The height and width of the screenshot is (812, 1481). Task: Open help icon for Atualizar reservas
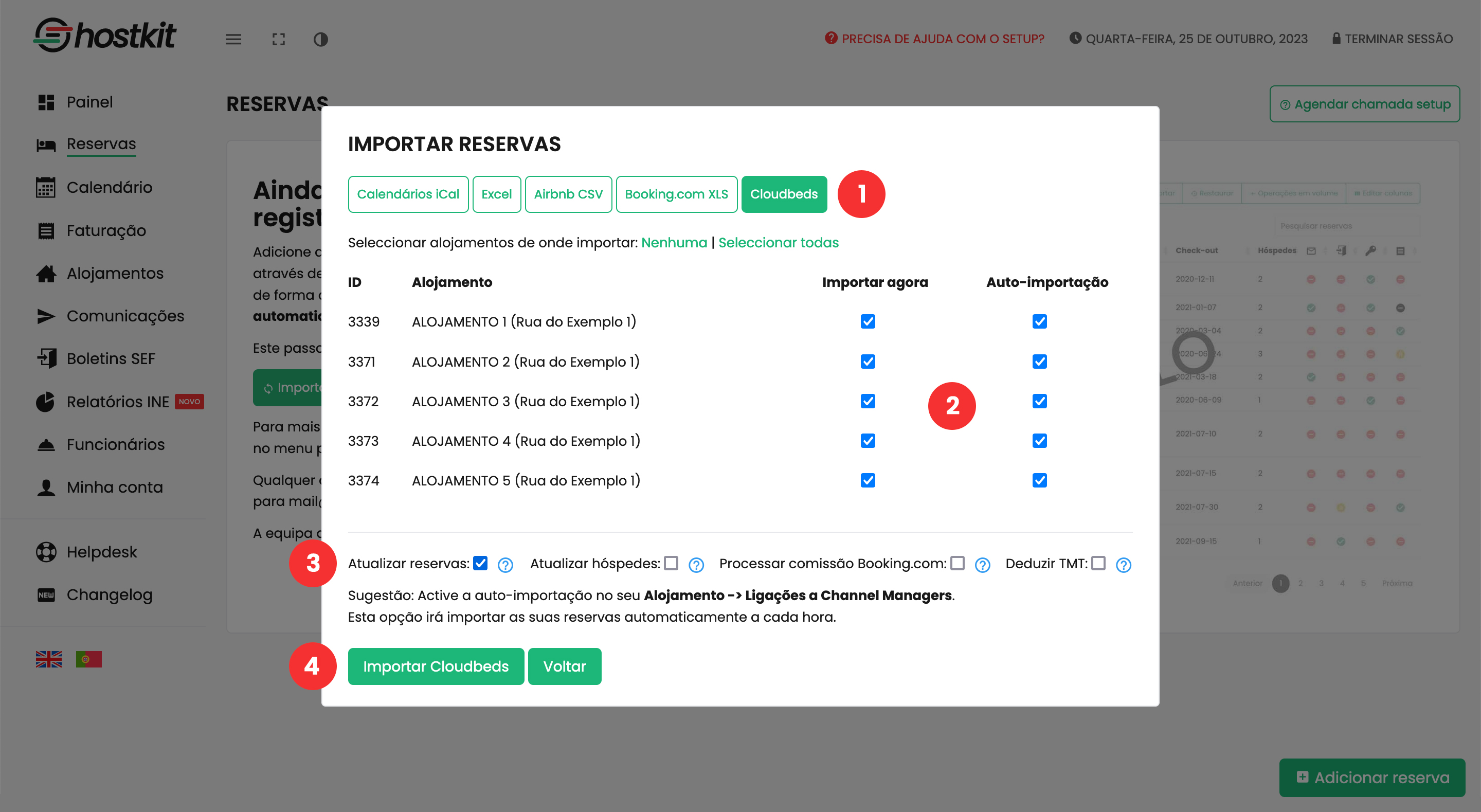coord(505,565)
